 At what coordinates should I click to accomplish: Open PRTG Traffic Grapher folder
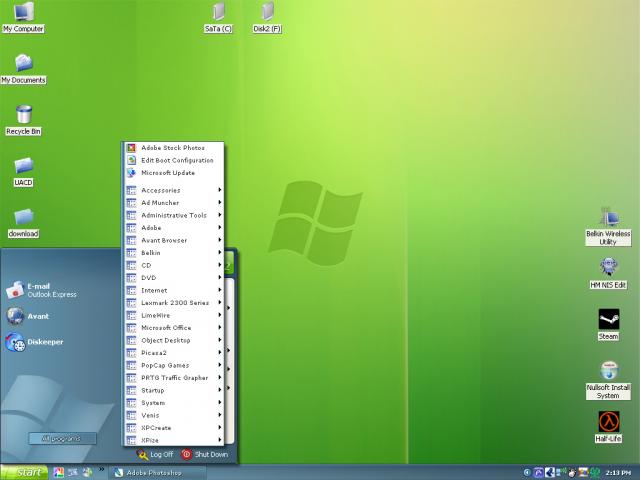pyautogui.click(x=173, y=378)
